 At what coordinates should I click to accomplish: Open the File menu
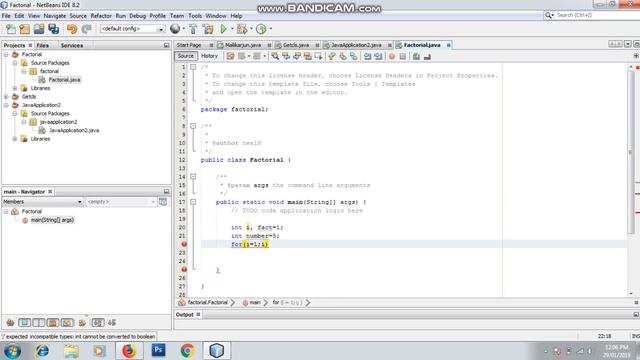(6, 16)
